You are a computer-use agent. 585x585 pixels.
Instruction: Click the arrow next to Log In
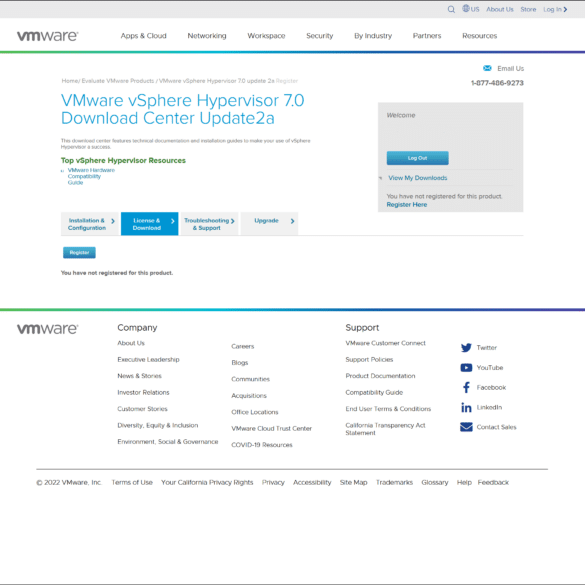(x=565, y=9)
